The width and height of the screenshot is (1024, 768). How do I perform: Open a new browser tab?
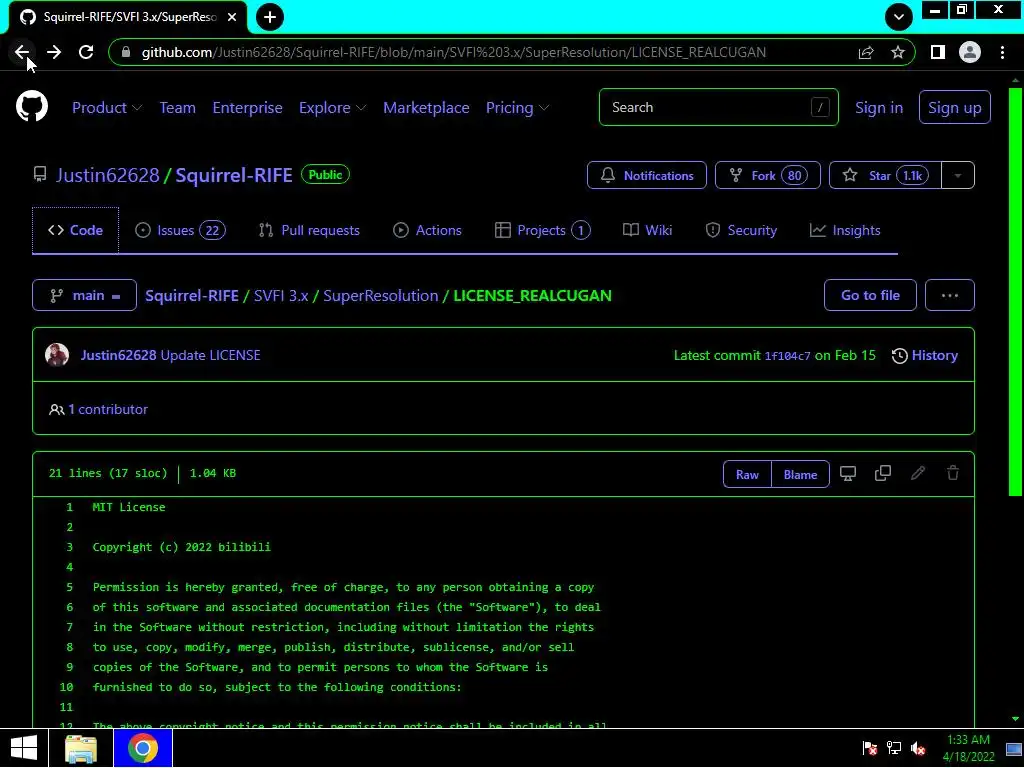coord(270,17)
